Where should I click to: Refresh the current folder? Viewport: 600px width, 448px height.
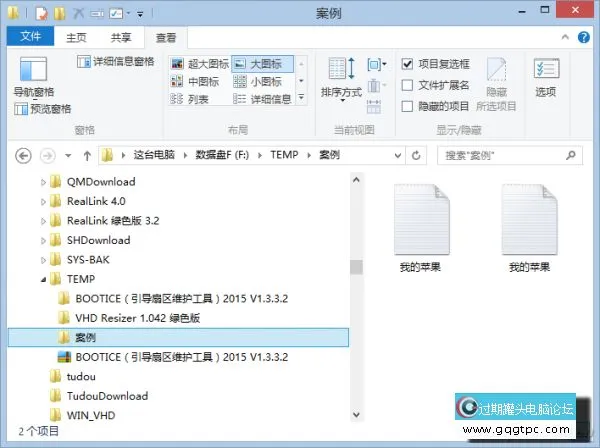(x=416, y=155)
